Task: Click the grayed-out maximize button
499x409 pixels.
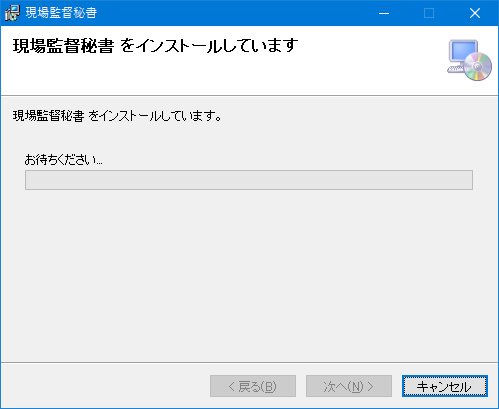Action: tap(429, 13)
